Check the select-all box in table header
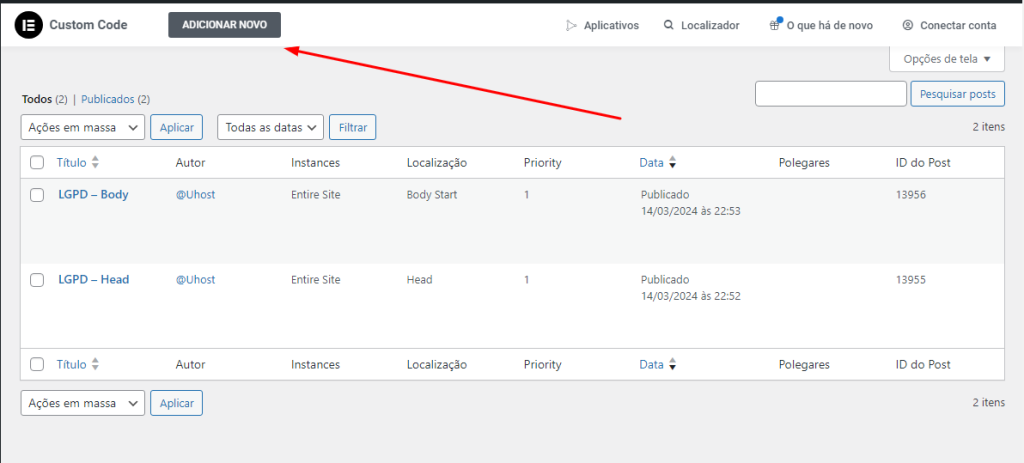The image size is (1024, 463). [x=37, y=163]
